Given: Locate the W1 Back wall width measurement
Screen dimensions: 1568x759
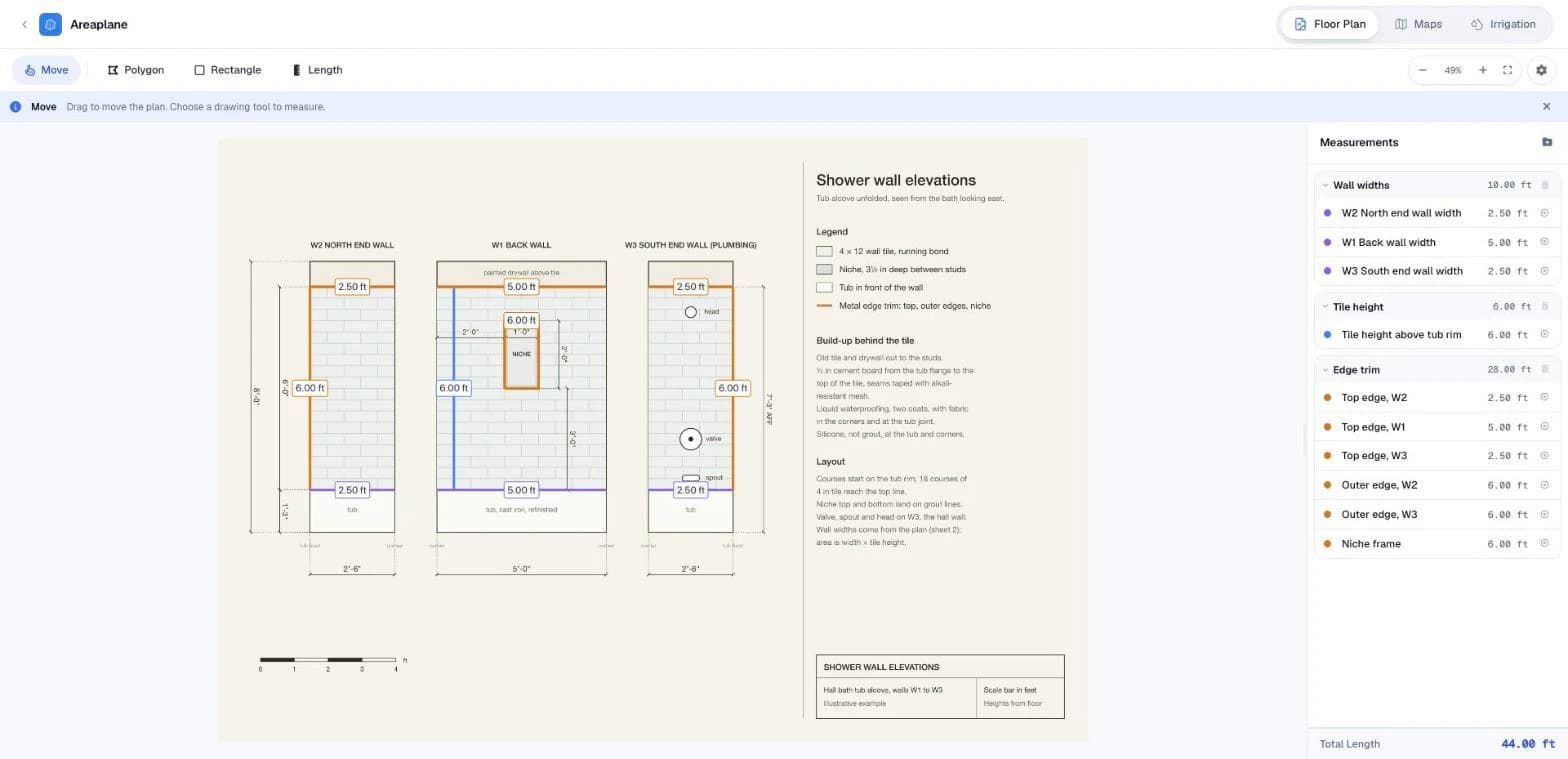Looking at the screenshot, I should click(1544, 242).
